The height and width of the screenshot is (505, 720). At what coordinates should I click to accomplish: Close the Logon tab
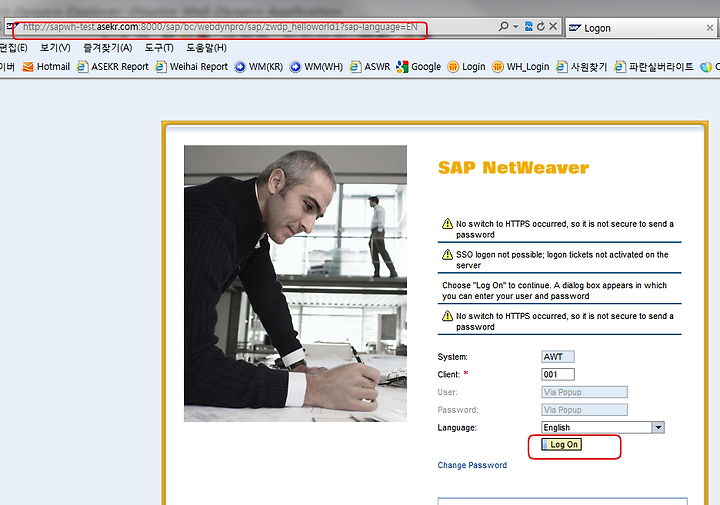click(709, 28)
